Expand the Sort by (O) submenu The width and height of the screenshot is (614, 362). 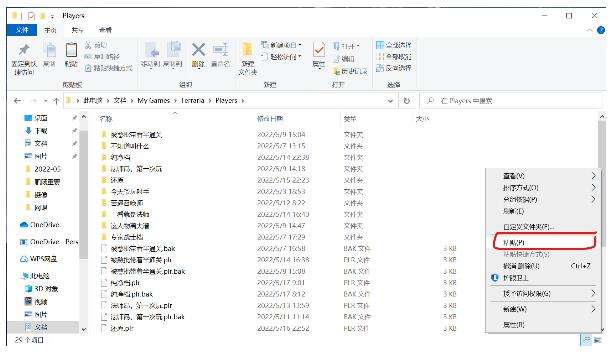(544, 188)
